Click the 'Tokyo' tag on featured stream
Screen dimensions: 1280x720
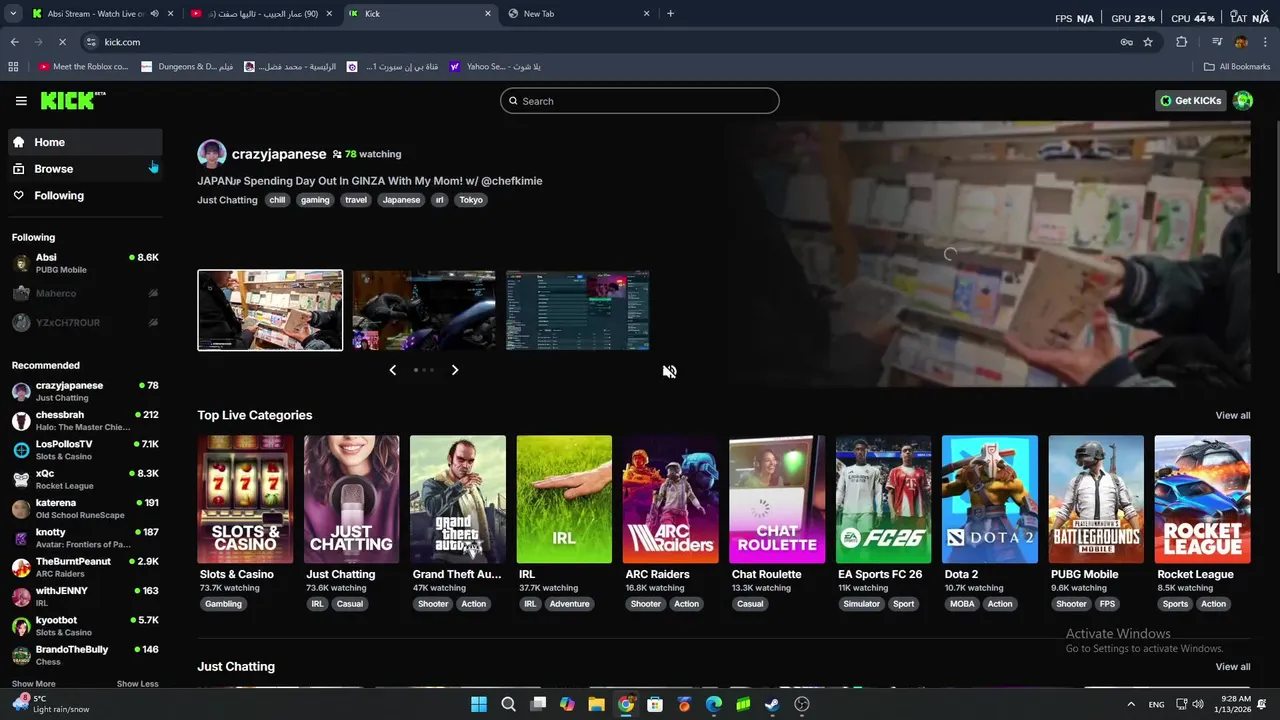[471, 200]
